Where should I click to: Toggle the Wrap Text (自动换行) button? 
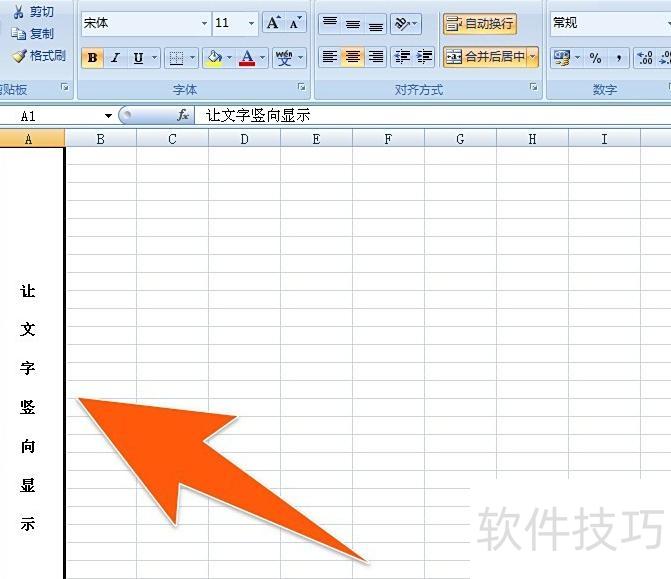(x=480, y=23)
